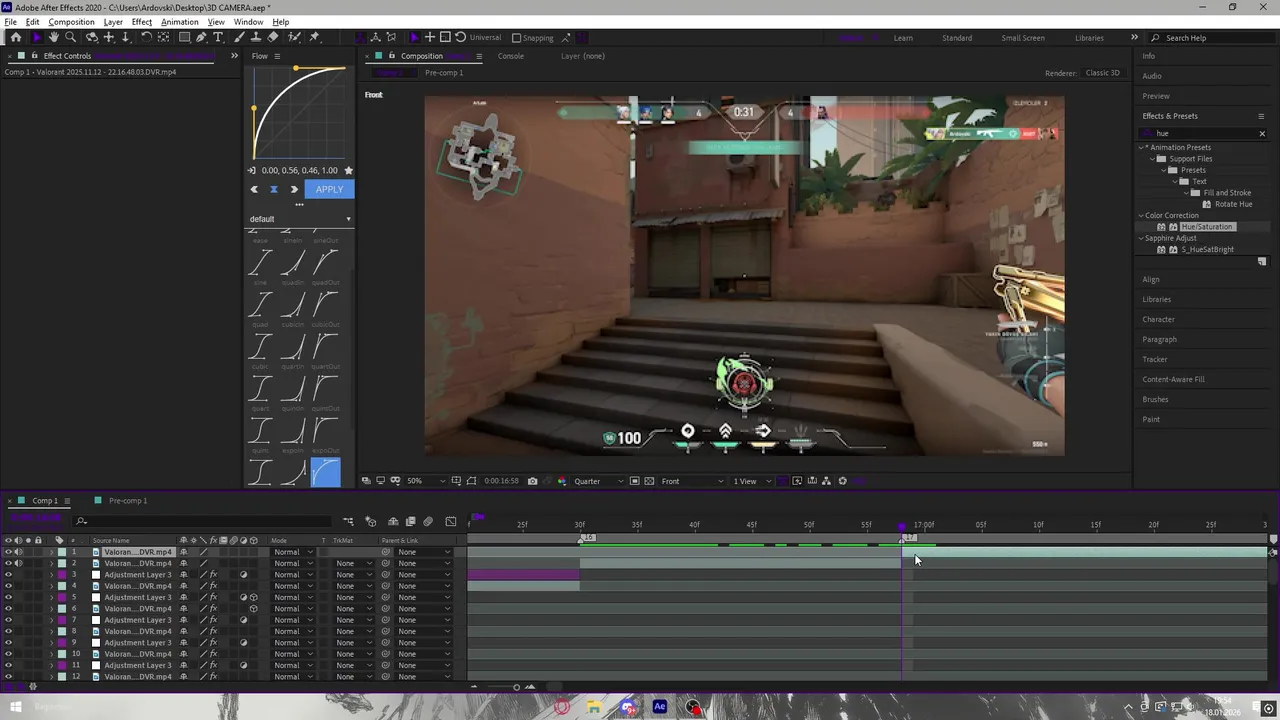Screen dimensions: 1280x720
Task: Open the Flow preset 'default' dropdown
Action: pos(300,219)
